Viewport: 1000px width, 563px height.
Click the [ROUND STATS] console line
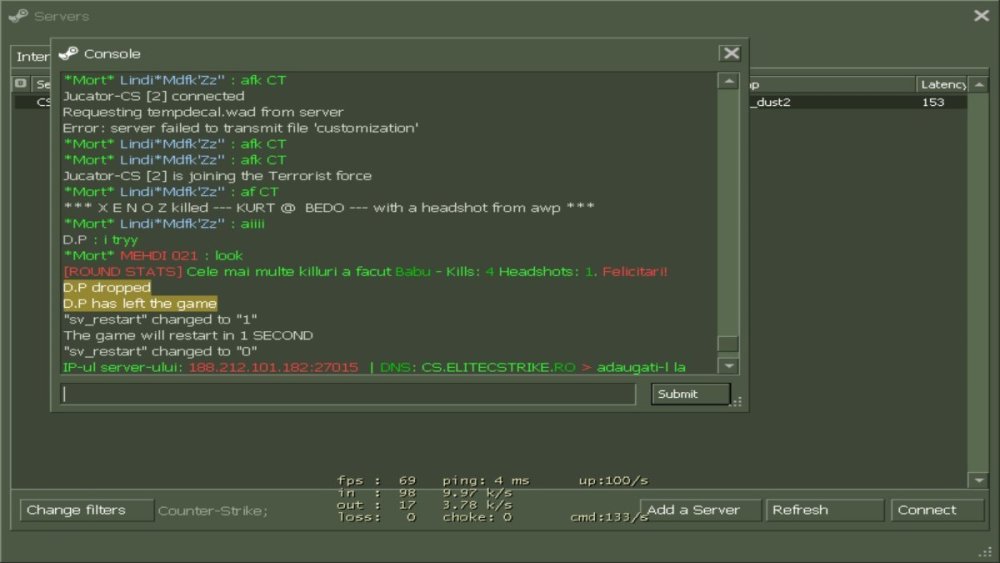point(365,272)
